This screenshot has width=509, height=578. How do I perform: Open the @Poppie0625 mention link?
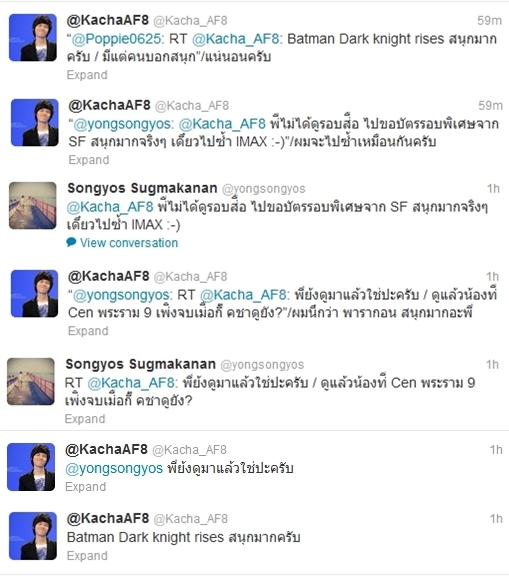click(117, 39)
